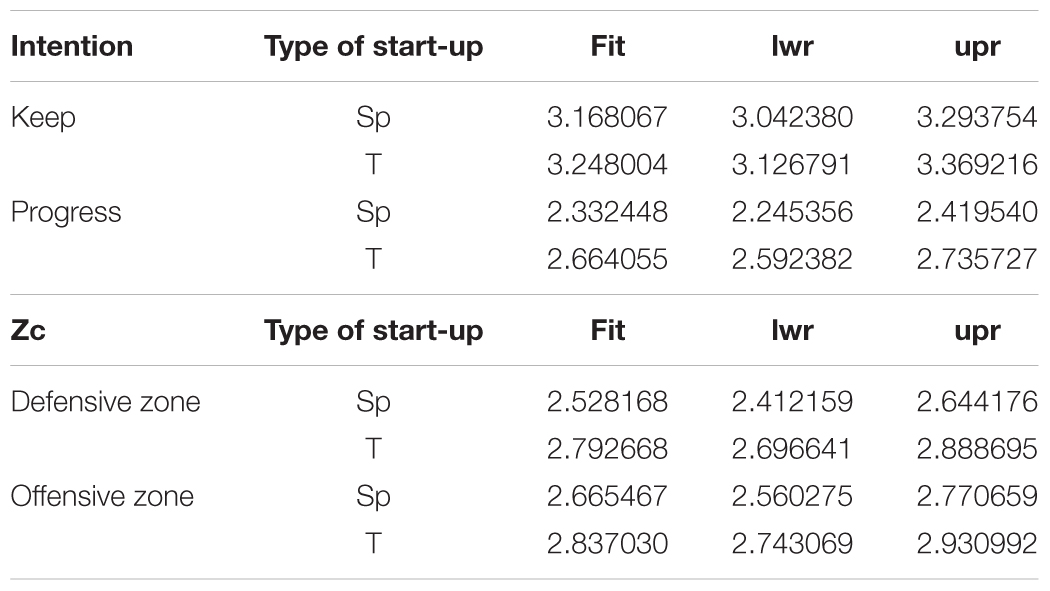
Task: Click the Defensive zone label
Action: click(105, 402)
